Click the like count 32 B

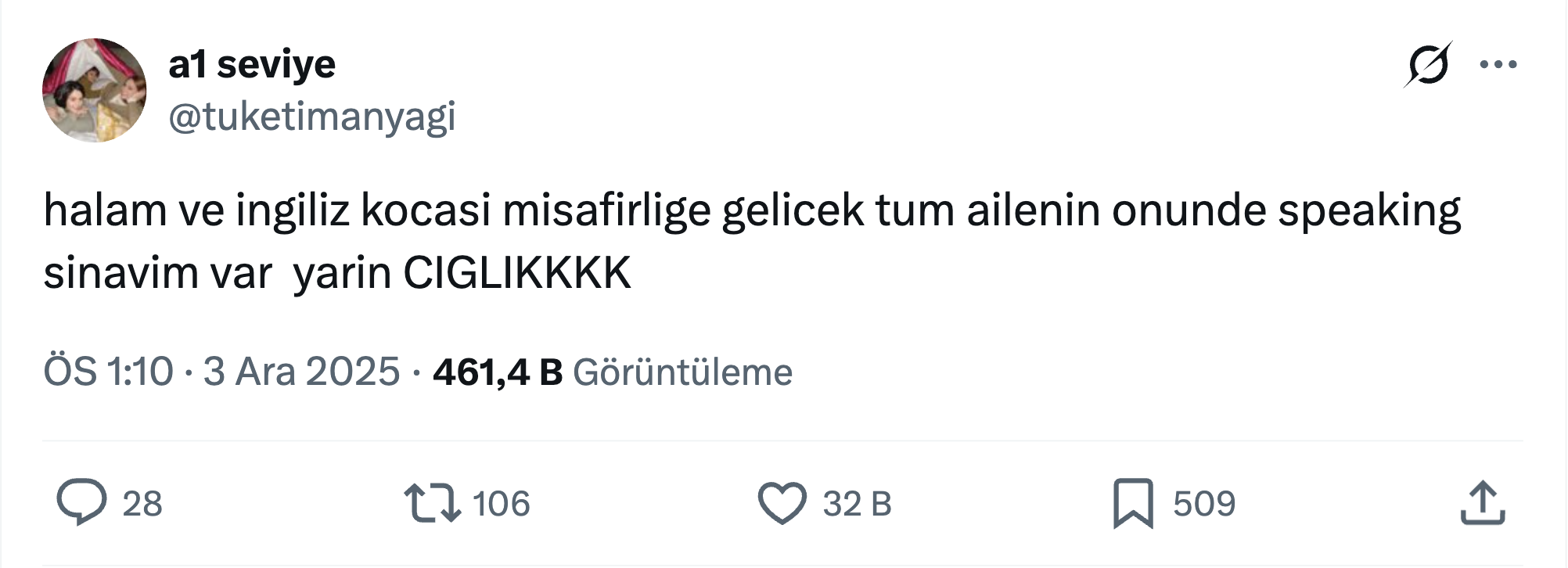pos(857,504)
